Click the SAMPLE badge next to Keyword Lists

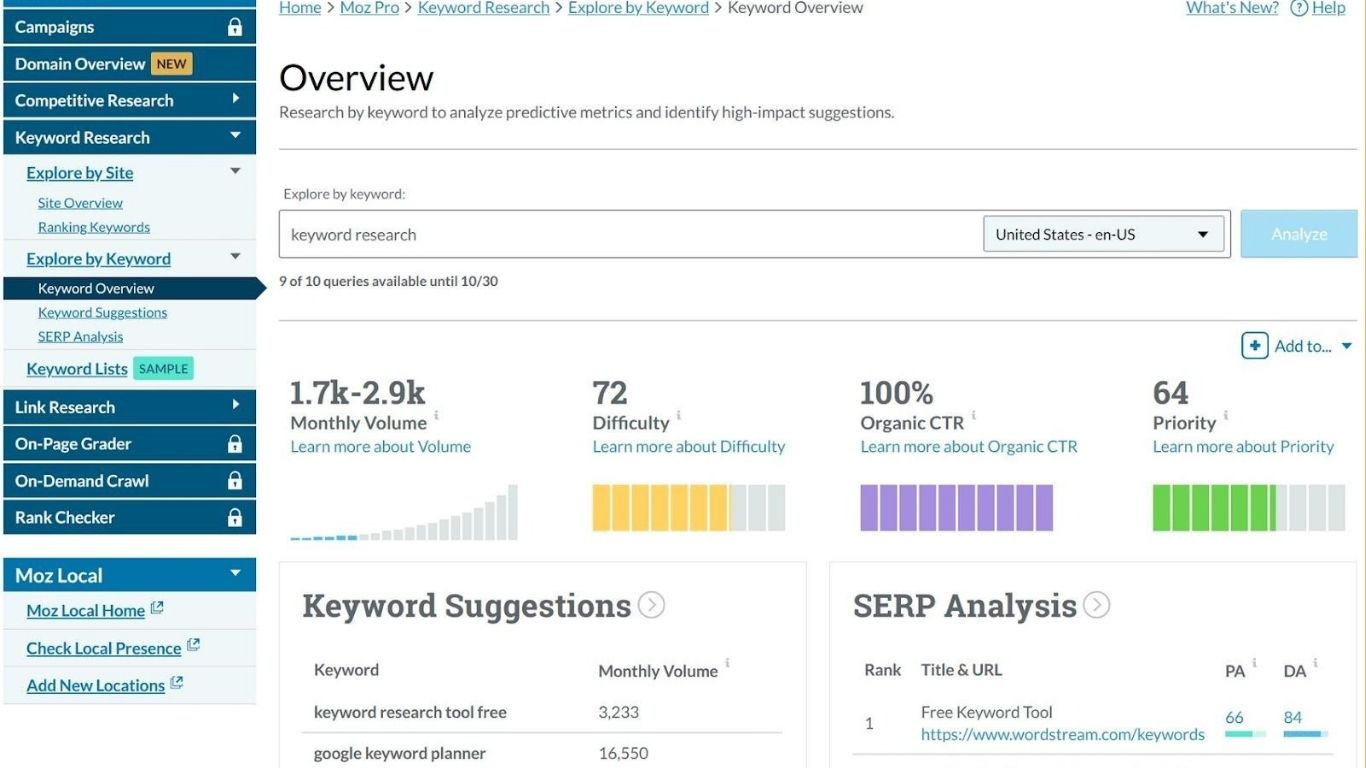[163, 369]
